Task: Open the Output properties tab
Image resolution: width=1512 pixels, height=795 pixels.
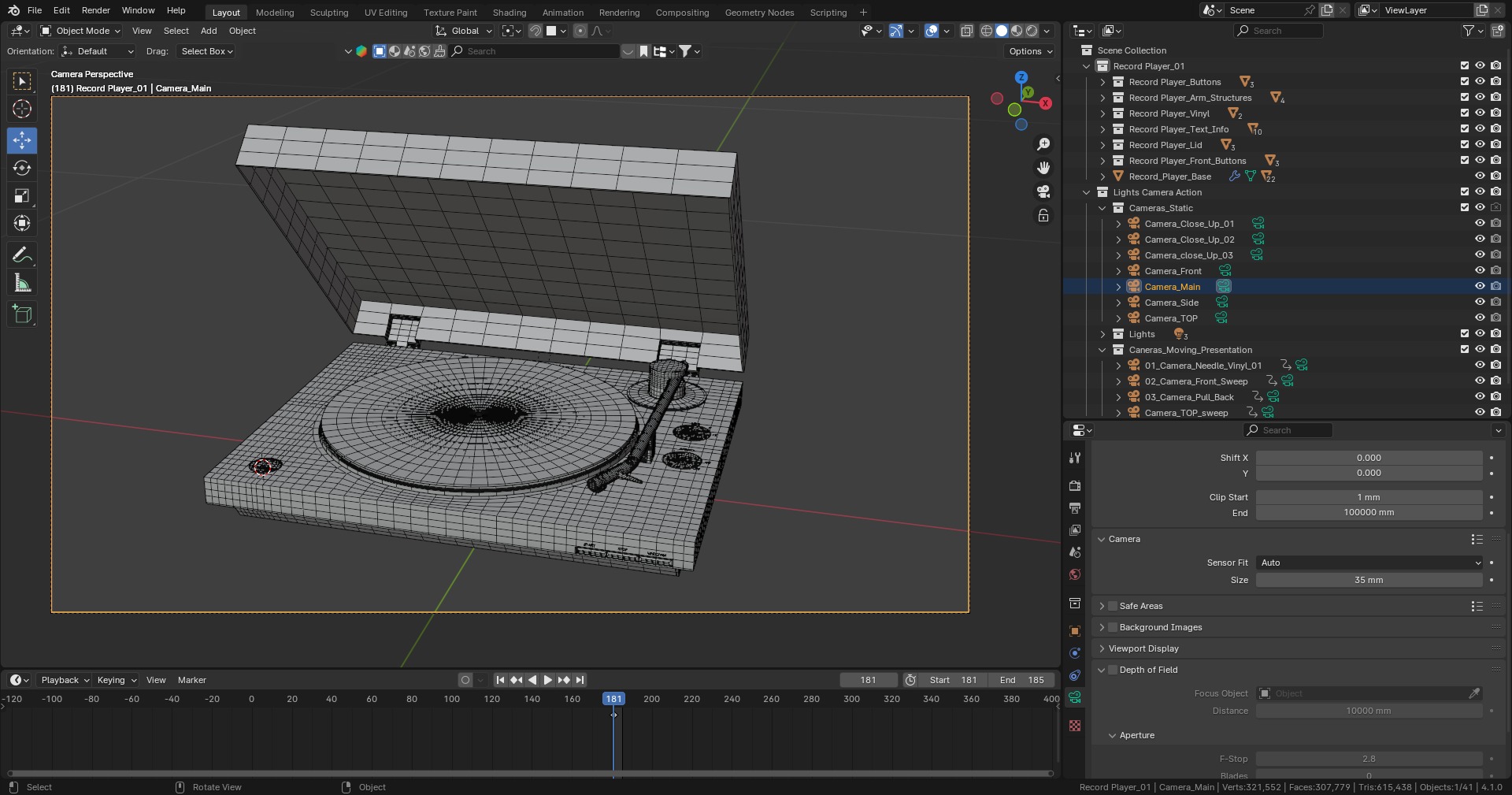Action: click(1075, 508)
